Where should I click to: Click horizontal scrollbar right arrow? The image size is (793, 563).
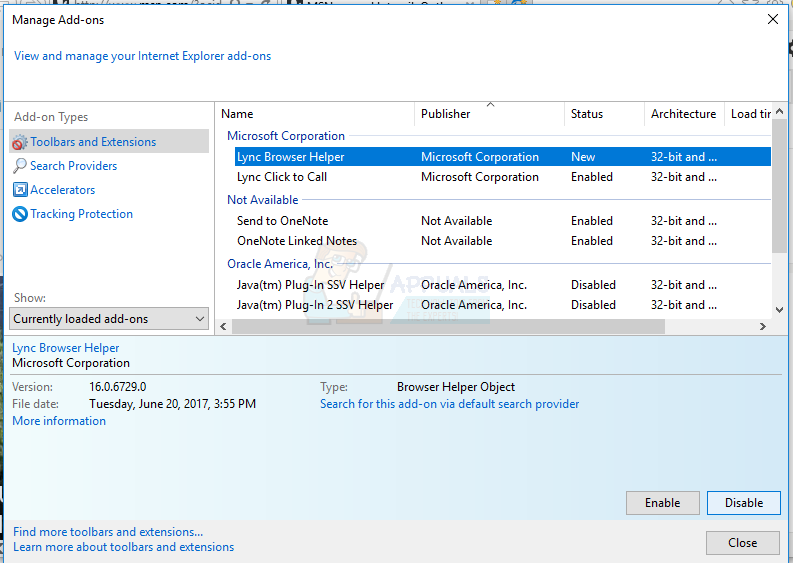click(763, 327)
